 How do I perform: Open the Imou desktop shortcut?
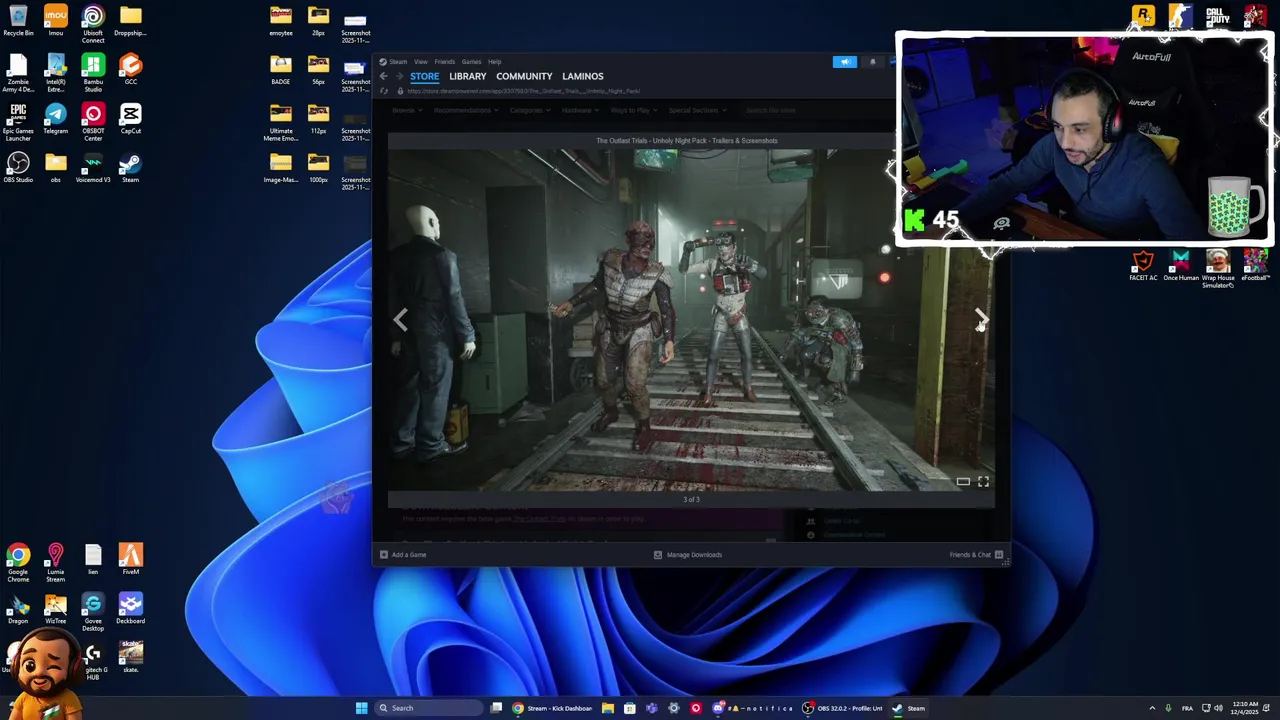coord(55,21)
